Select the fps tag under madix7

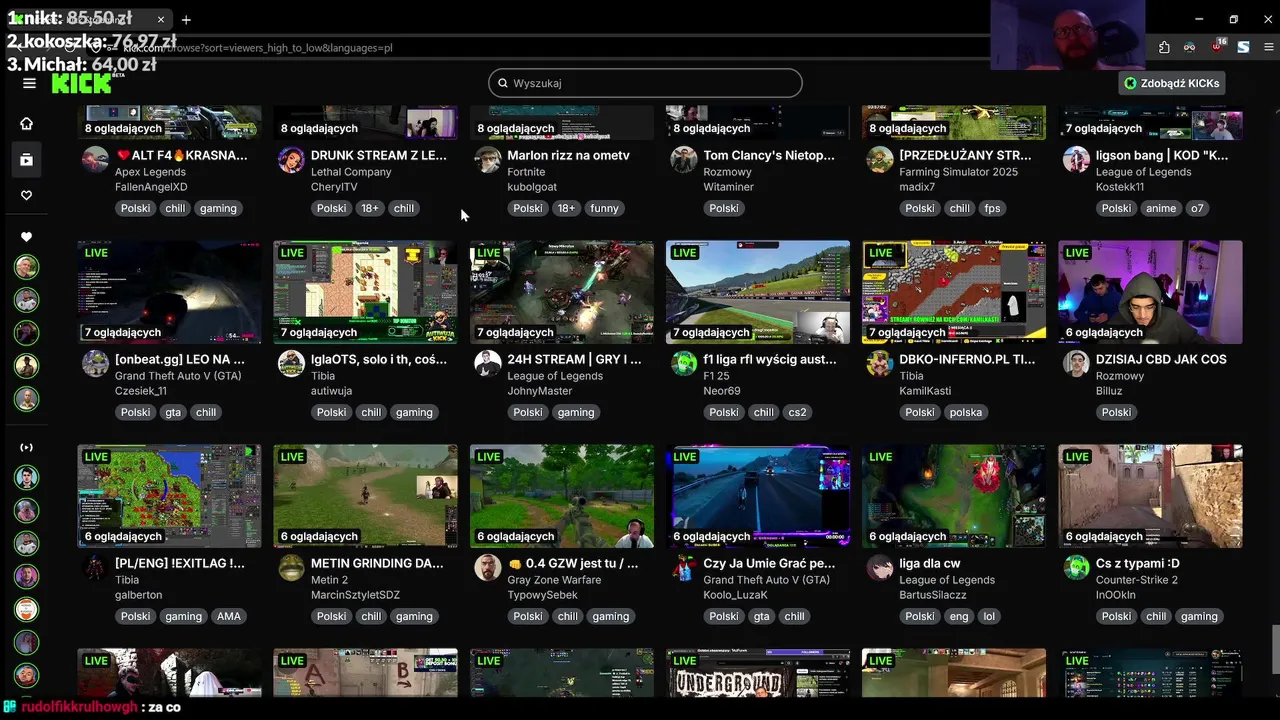(x=992, y=208)
